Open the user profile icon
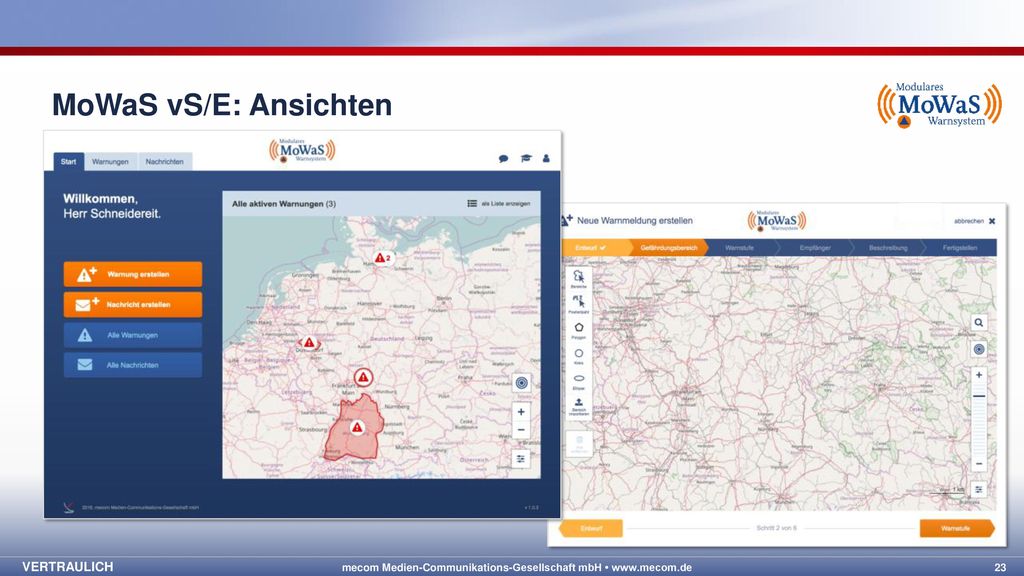The width and height of the screenshot is (1024, 576). (x=546, y=158)
